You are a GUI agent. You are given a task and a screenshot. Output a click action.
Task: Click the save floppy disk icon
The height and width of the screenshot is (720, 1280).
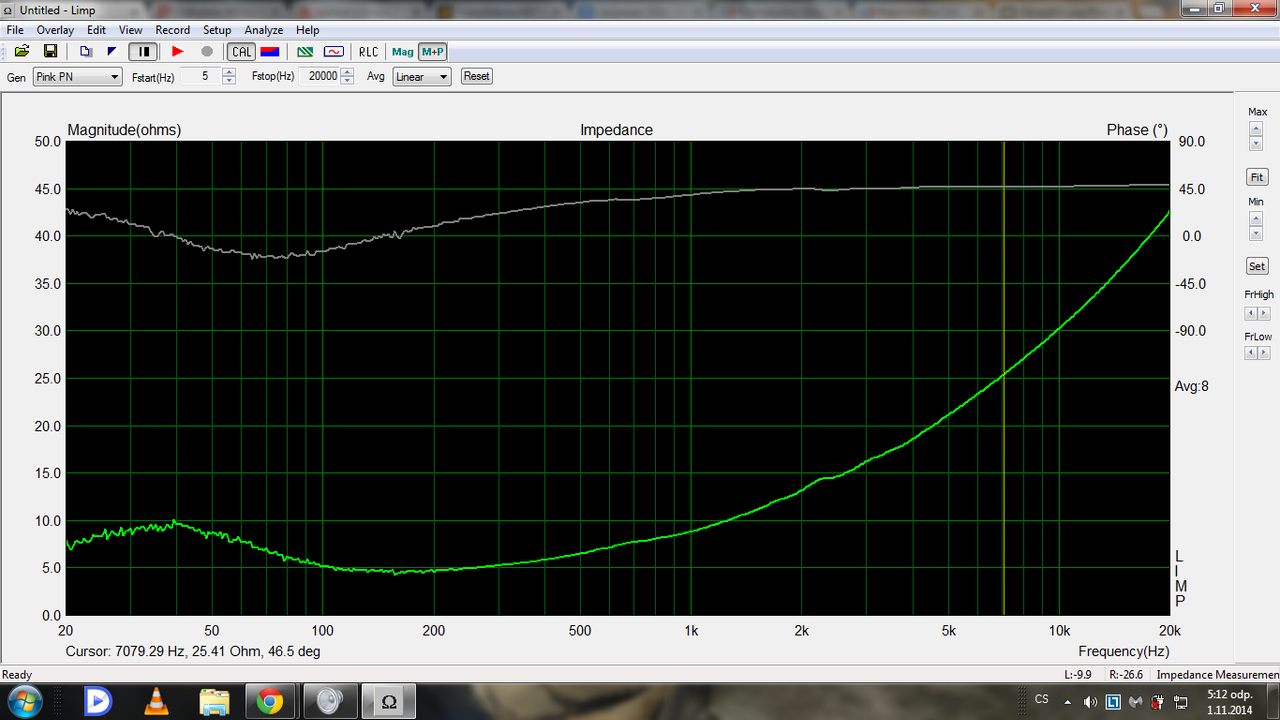click(50, 51)
